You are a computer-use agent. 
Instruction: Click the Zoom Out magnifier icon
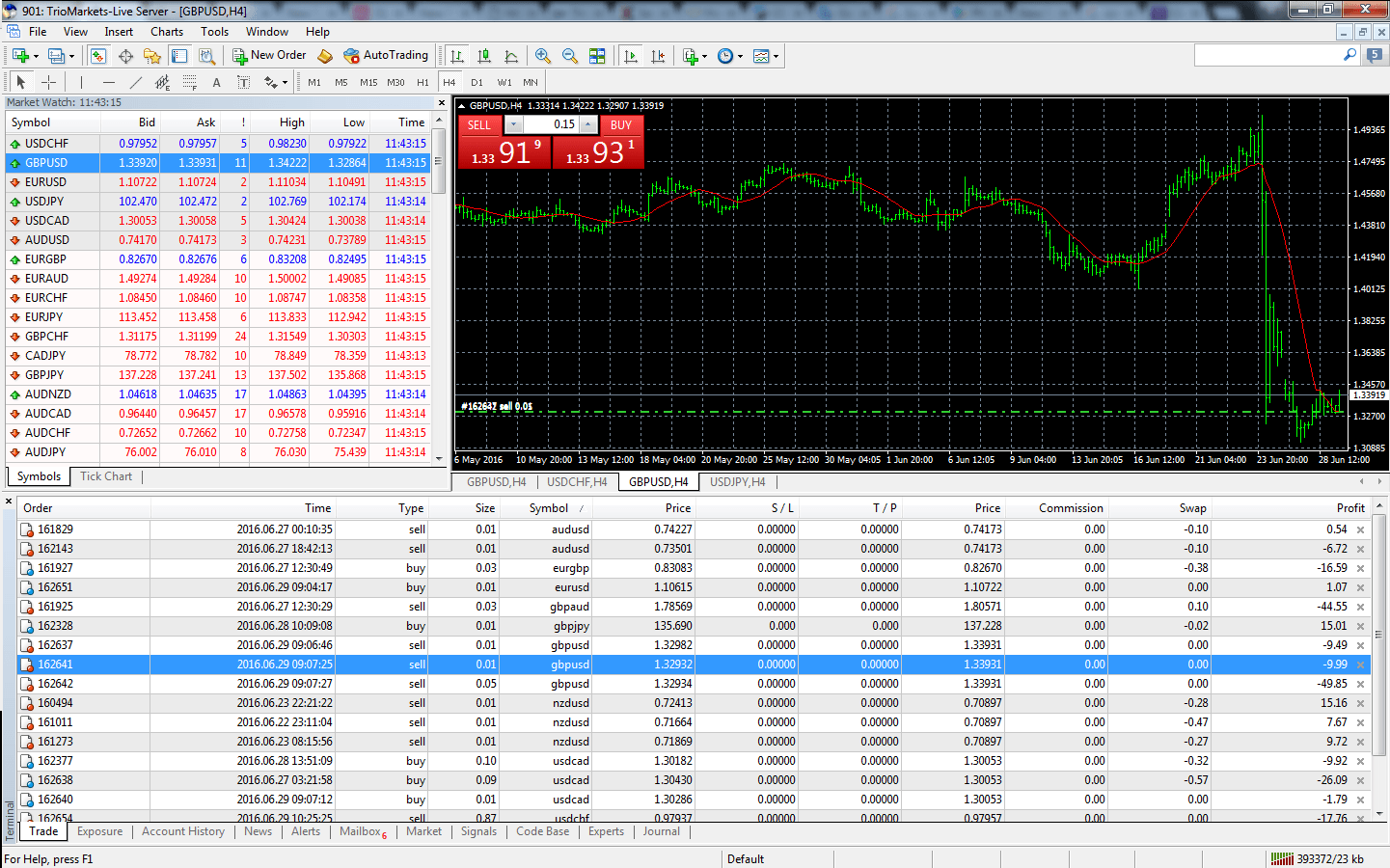(x=570, y=56)
